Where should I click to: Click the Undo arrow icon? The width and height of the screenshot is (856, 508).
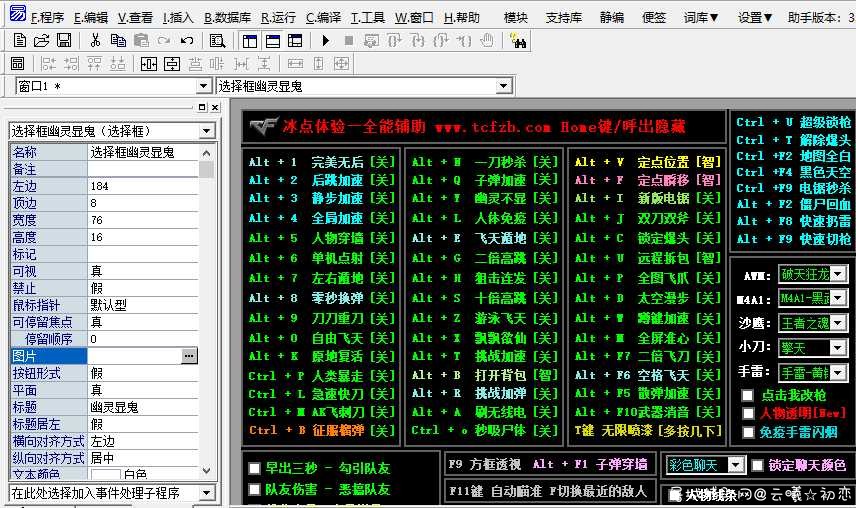click(x=187, y=40)
